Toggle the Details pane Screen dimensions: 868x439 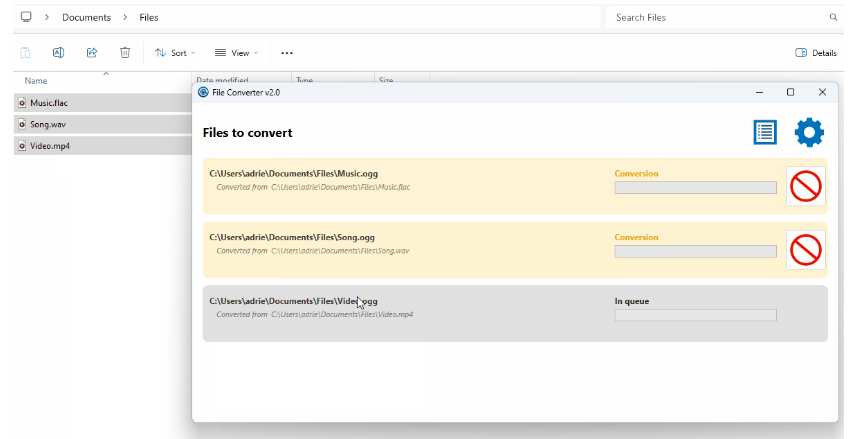(x=815, y=53)
